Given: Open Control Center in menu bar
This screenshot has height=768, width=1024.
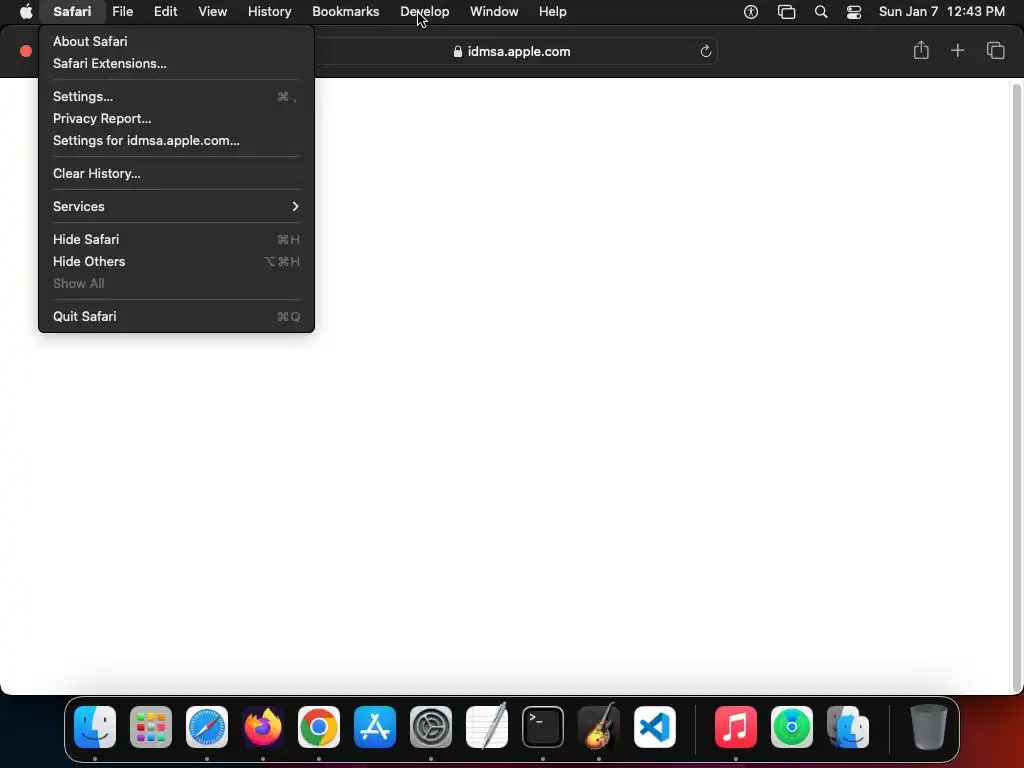Looking at the screenshot, I should [854, 12].
